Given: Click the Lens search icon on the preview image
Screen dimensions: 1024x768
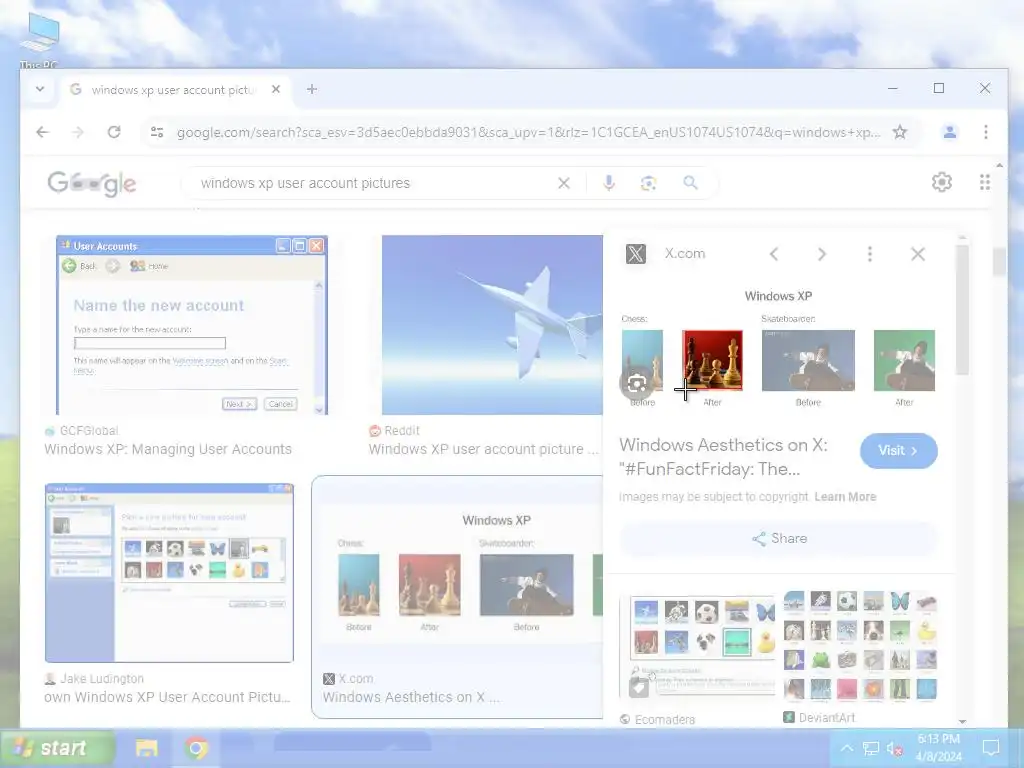Looking at the screenshot, I should tap(637, 383).
